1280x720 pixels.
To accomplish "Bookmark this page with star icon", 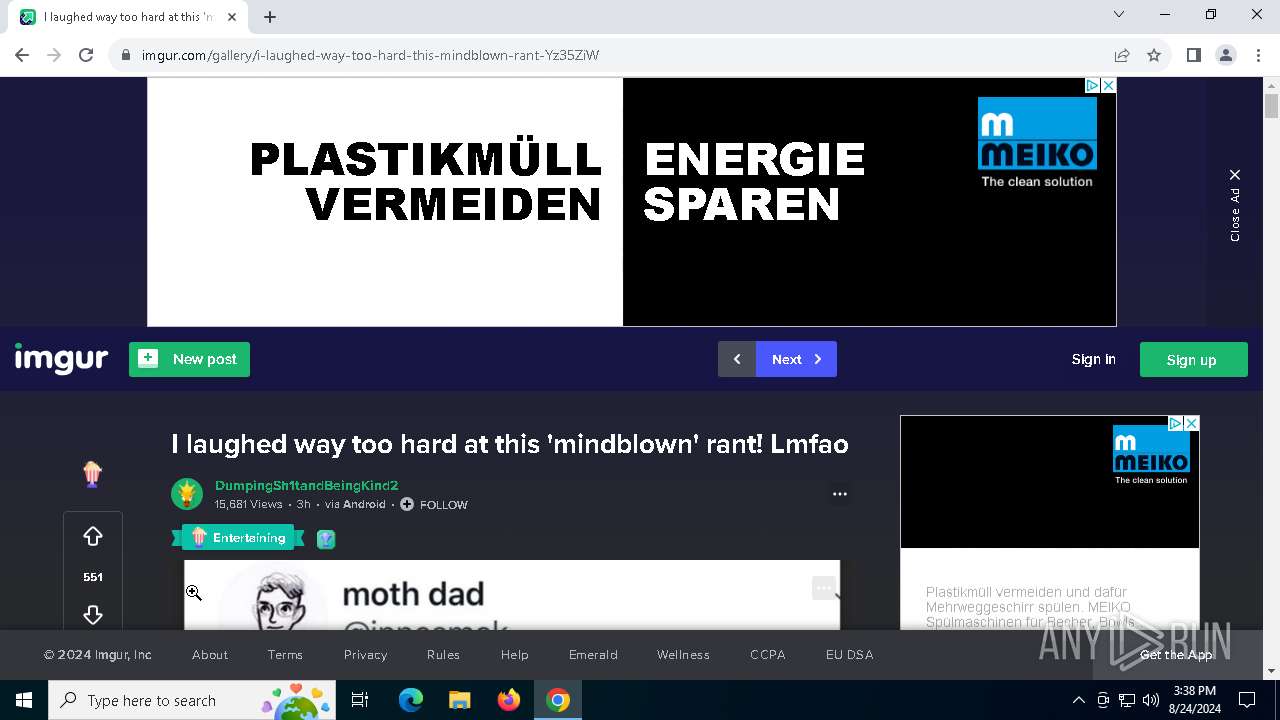I will click(1154, 55).
